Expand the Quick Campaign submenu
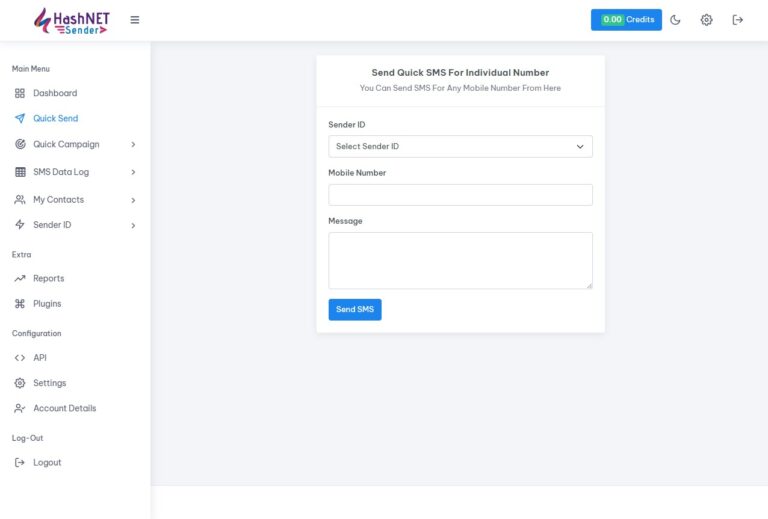The width and height of the screenshot is (768, 519). [75, 144]
